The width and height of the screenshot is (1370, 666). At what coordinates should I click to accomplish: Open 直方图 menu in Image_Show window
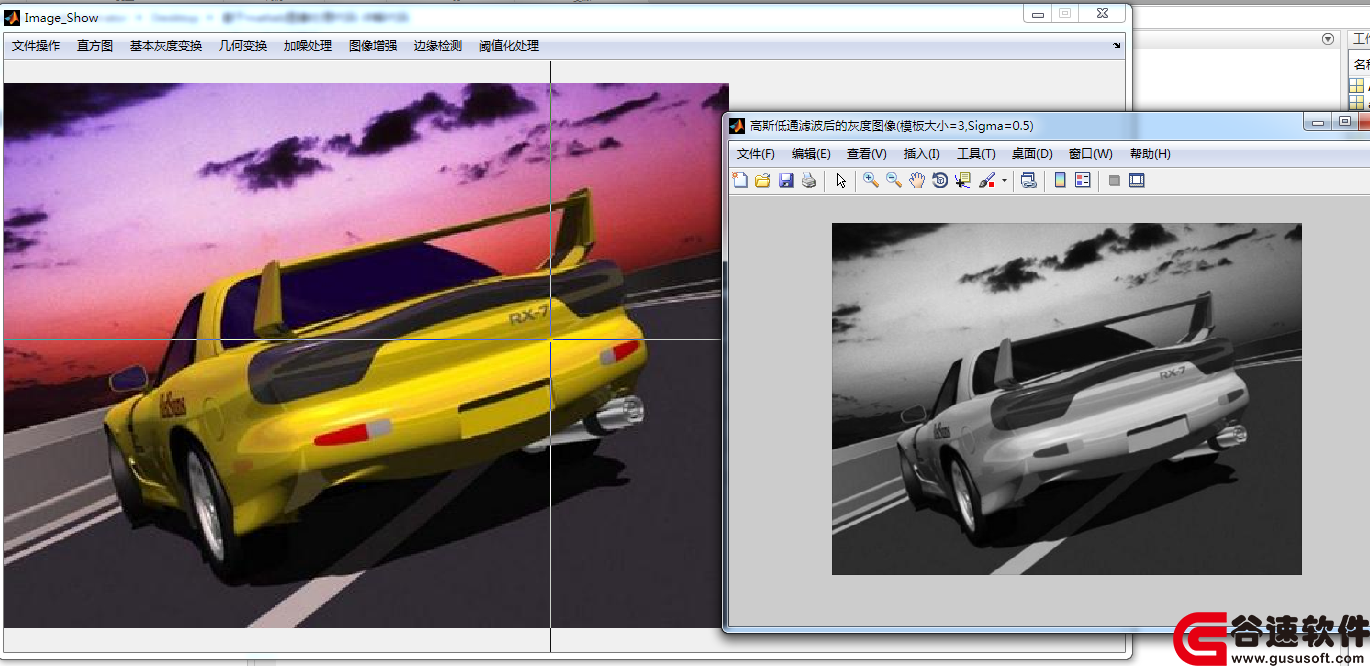(95, 46)
